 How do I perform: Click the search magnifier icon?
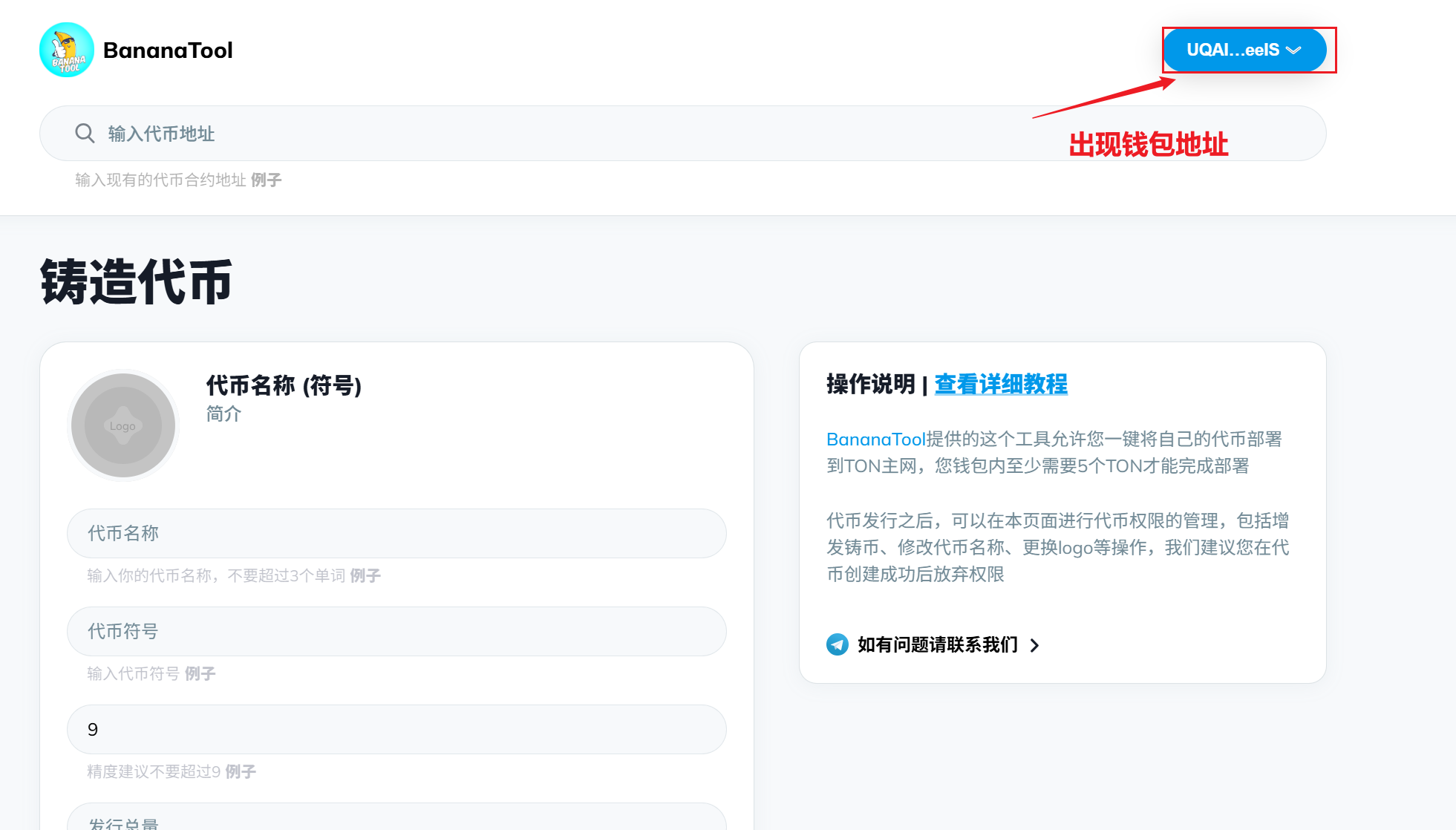pyautogui.click(x=85, y=133)
